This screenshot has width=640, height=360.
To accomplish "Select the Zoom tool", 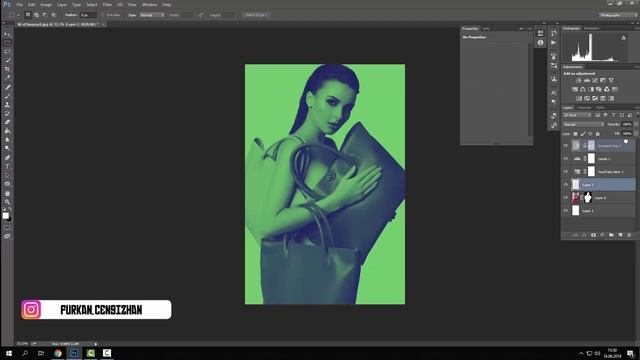I will (7, 202).
